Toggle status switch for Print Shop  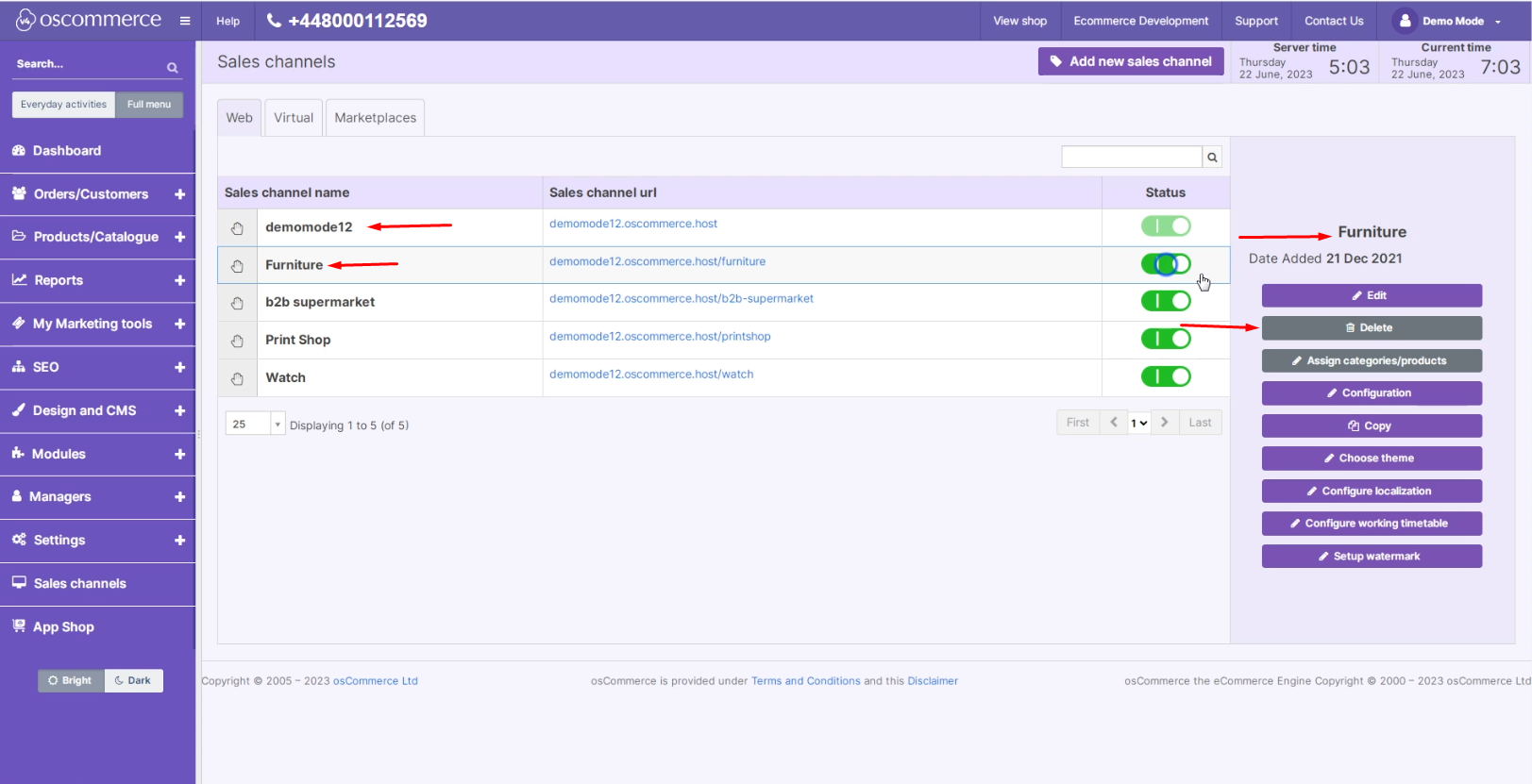pyautogui.click(x=1166, y=339)
